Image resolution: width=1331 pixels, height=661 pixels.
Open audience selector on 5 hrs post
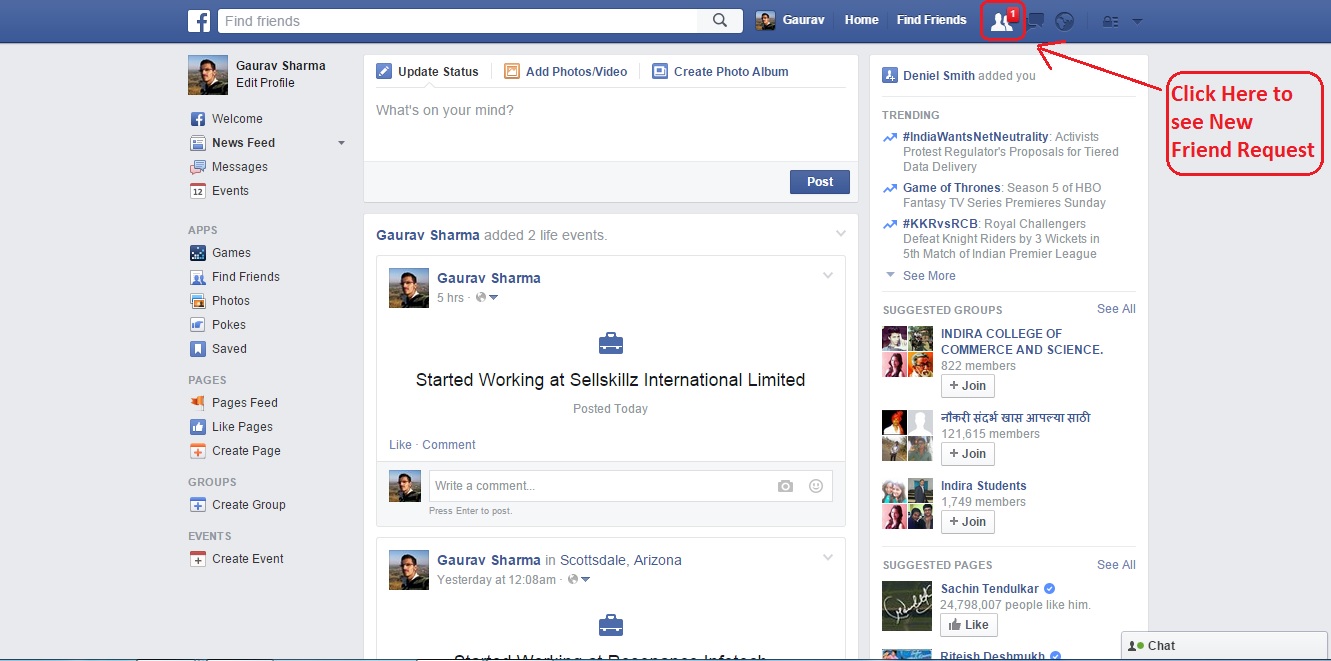pyautogui.click(x=487, y=298)
